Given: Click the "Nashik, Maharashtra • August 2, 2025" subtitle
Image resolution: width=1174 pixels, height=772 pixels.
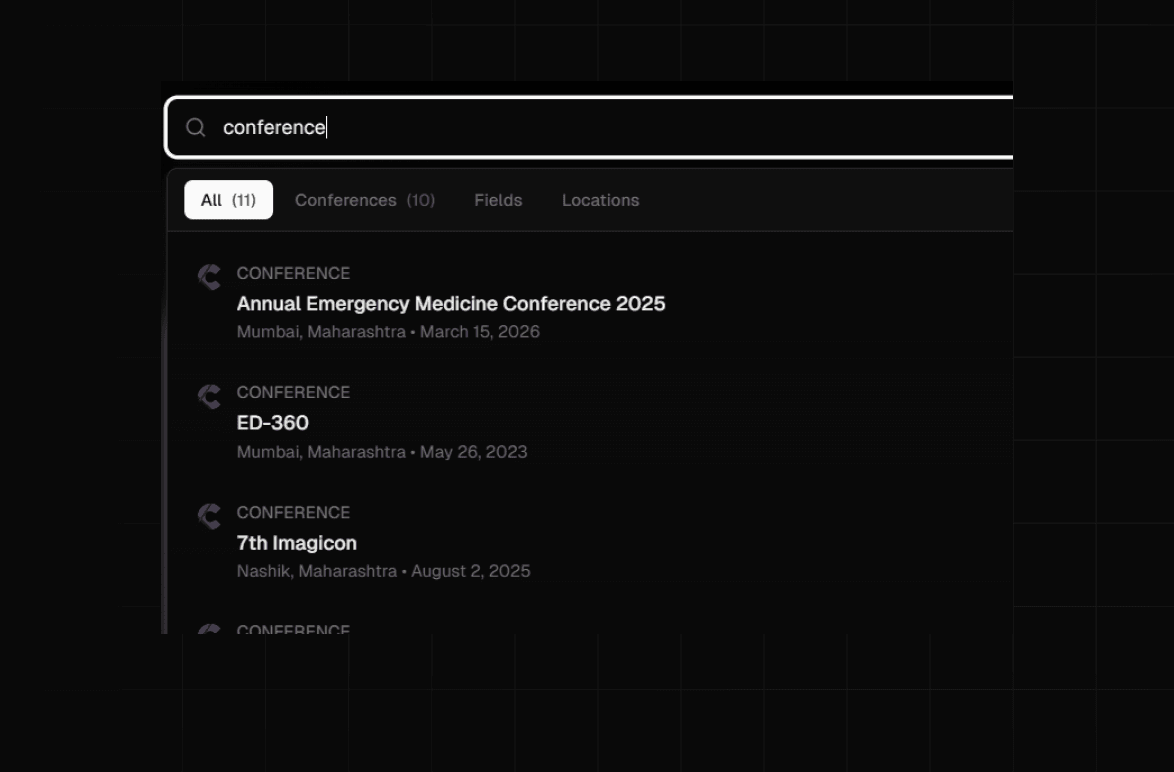Looking at the screenshot, I should point(383,572).
